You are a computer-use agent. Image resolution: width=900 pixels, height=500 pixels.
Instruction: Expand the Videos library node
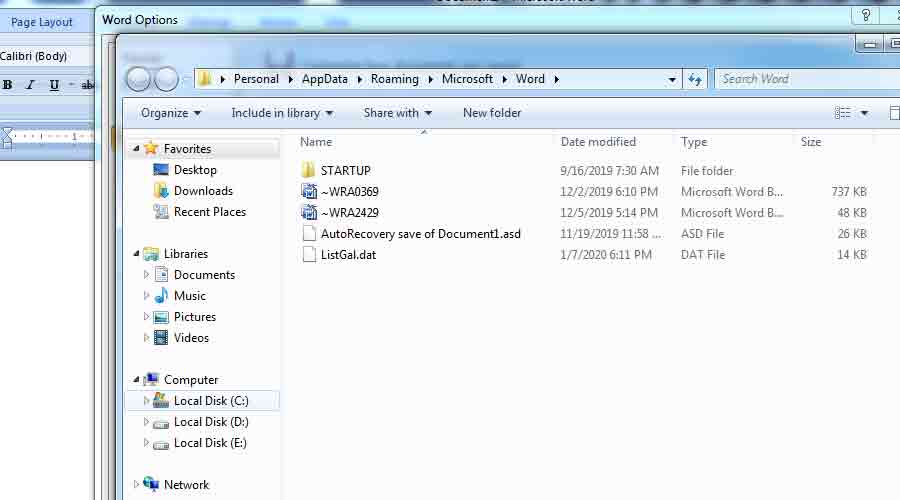click(x=146, y=338)
